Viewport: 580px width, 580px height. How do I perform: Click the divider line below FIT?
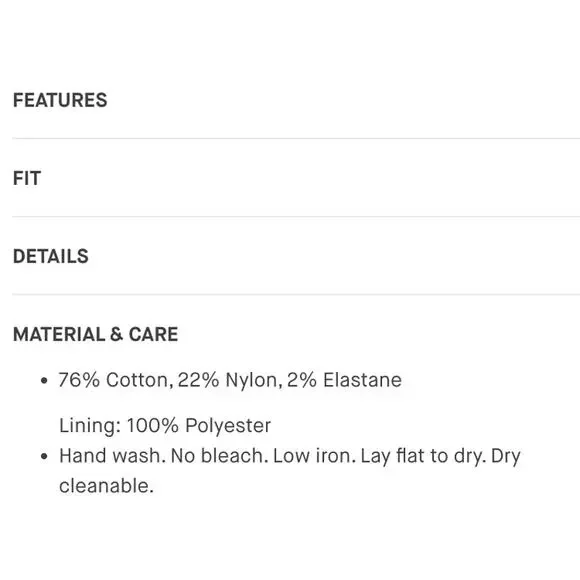[x=296, y=216]
